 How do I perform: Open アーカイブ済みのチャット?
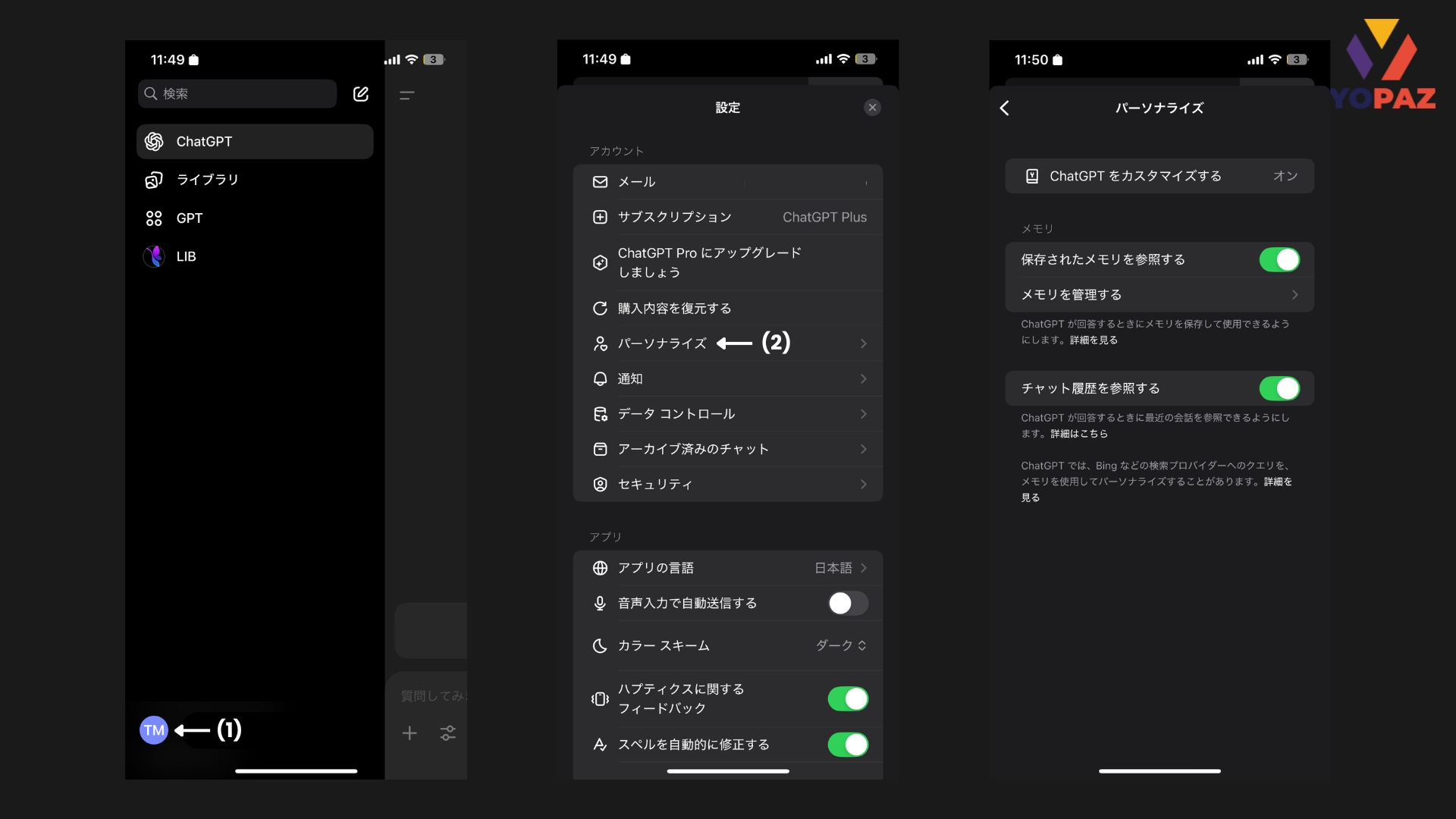coord(728,449)
